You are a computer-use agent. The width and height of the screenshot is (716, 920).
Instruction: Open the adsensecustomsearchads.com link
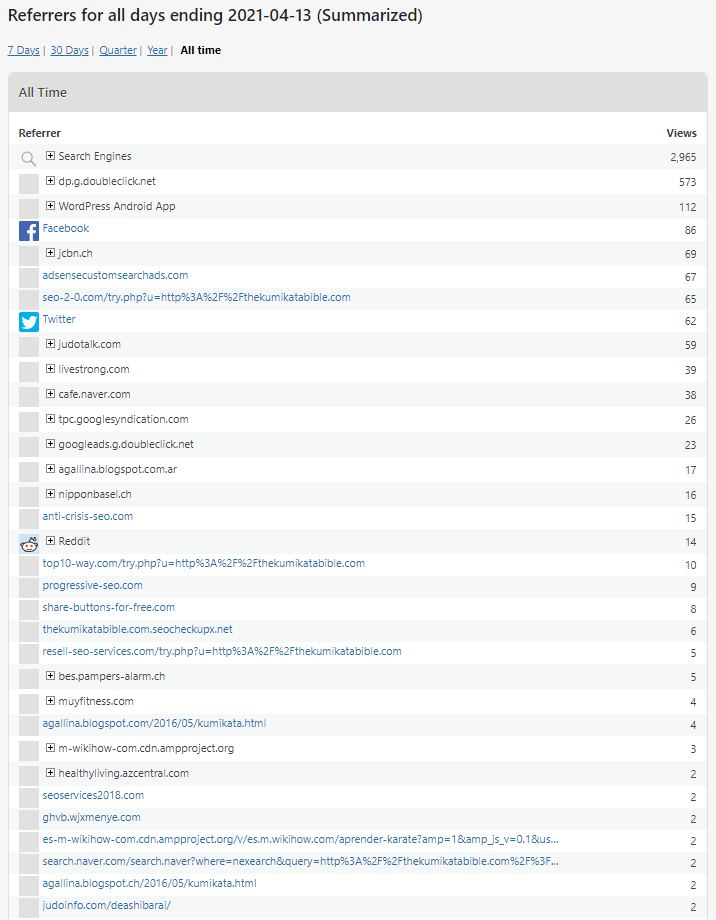pyautogui.click(x=115, y=275)
